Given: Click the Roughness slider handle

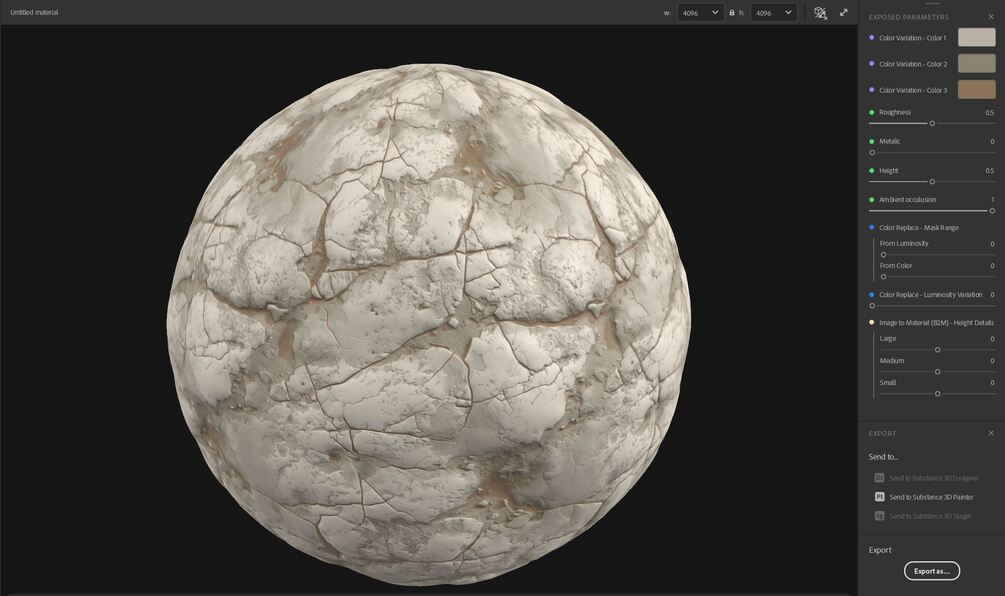Looking at the screenshot, I should click(932, 123).
